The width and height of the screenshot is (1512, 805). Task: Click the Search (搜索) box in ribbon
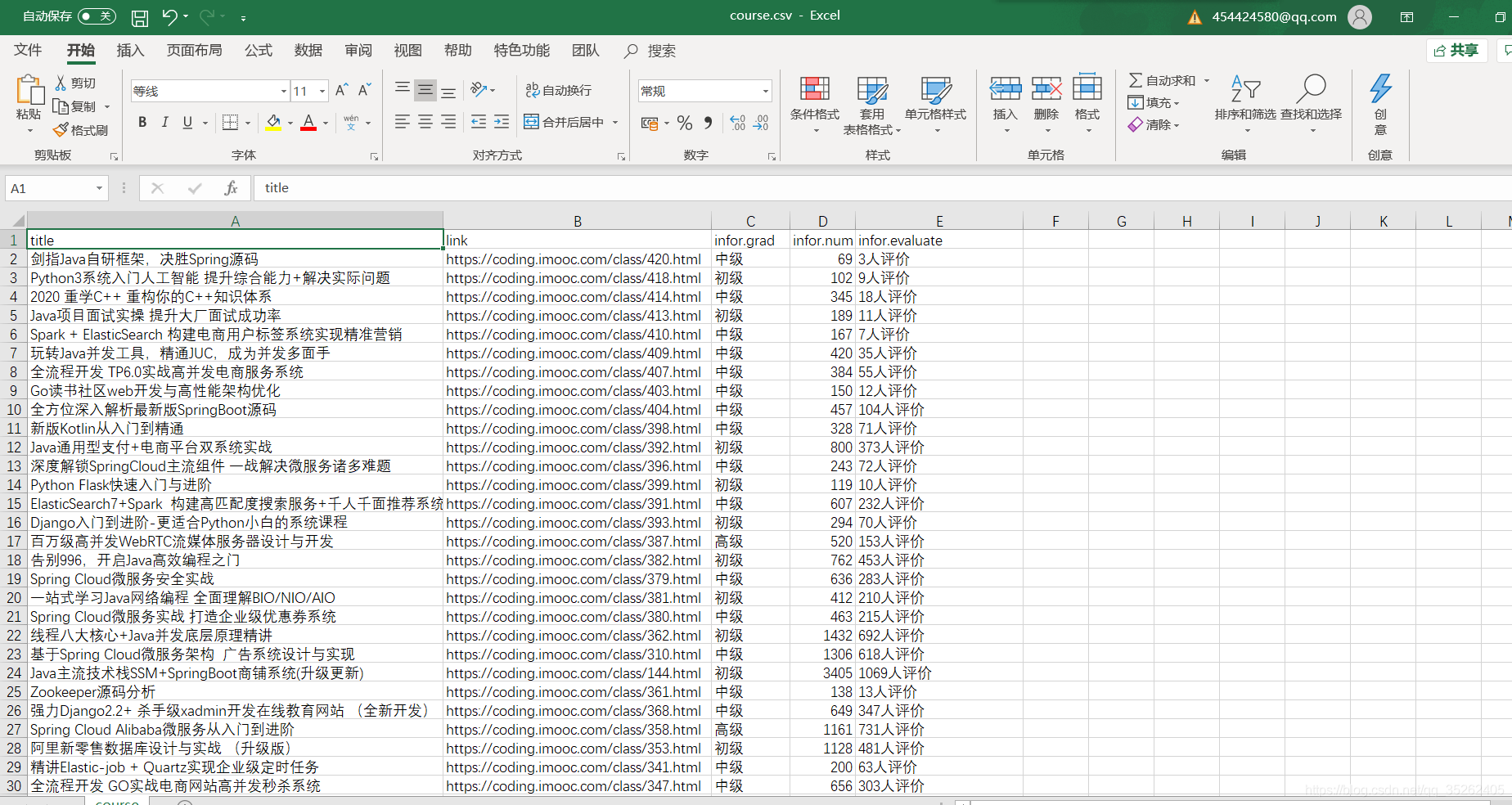point(650,51)
